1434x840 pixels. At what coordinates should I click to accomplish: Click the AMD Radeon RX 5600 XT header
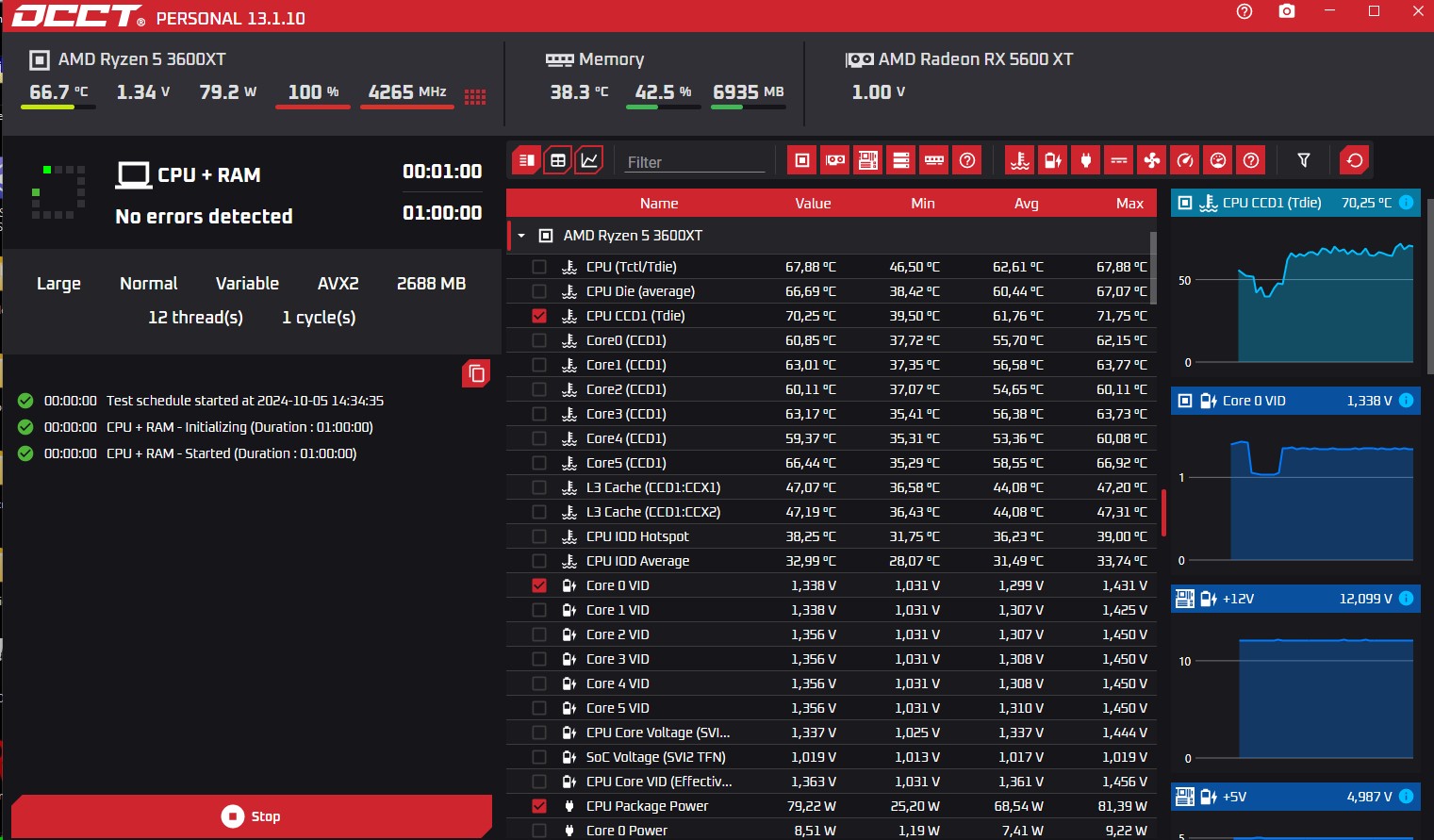(x=960, y=59)
